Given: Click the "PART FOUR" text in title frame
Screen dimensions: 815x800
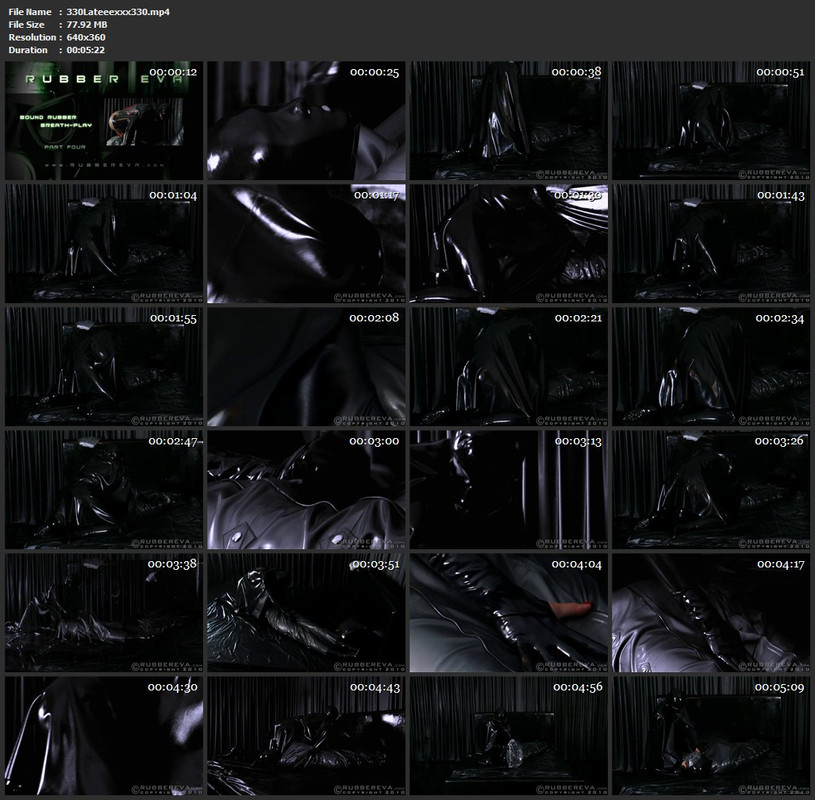Looking at the screenshot, I should coord(65,147).
